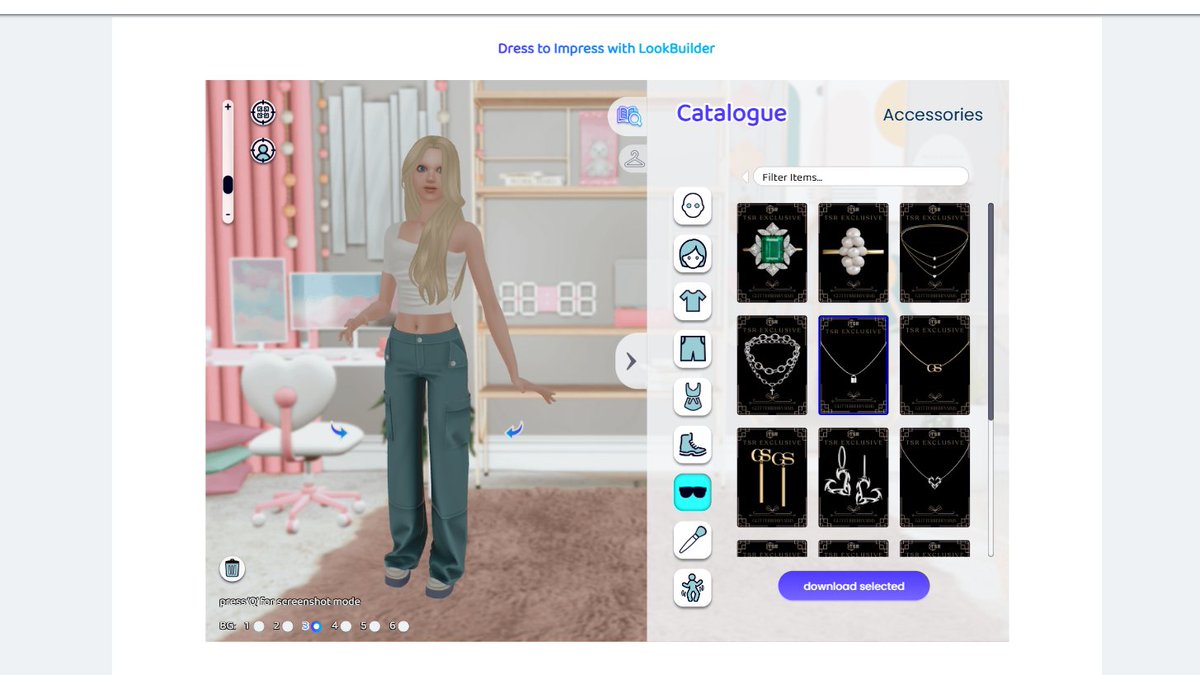1200x675 pixels.
Task: Open the shoes boot category
Action: [x=692, y=445]
